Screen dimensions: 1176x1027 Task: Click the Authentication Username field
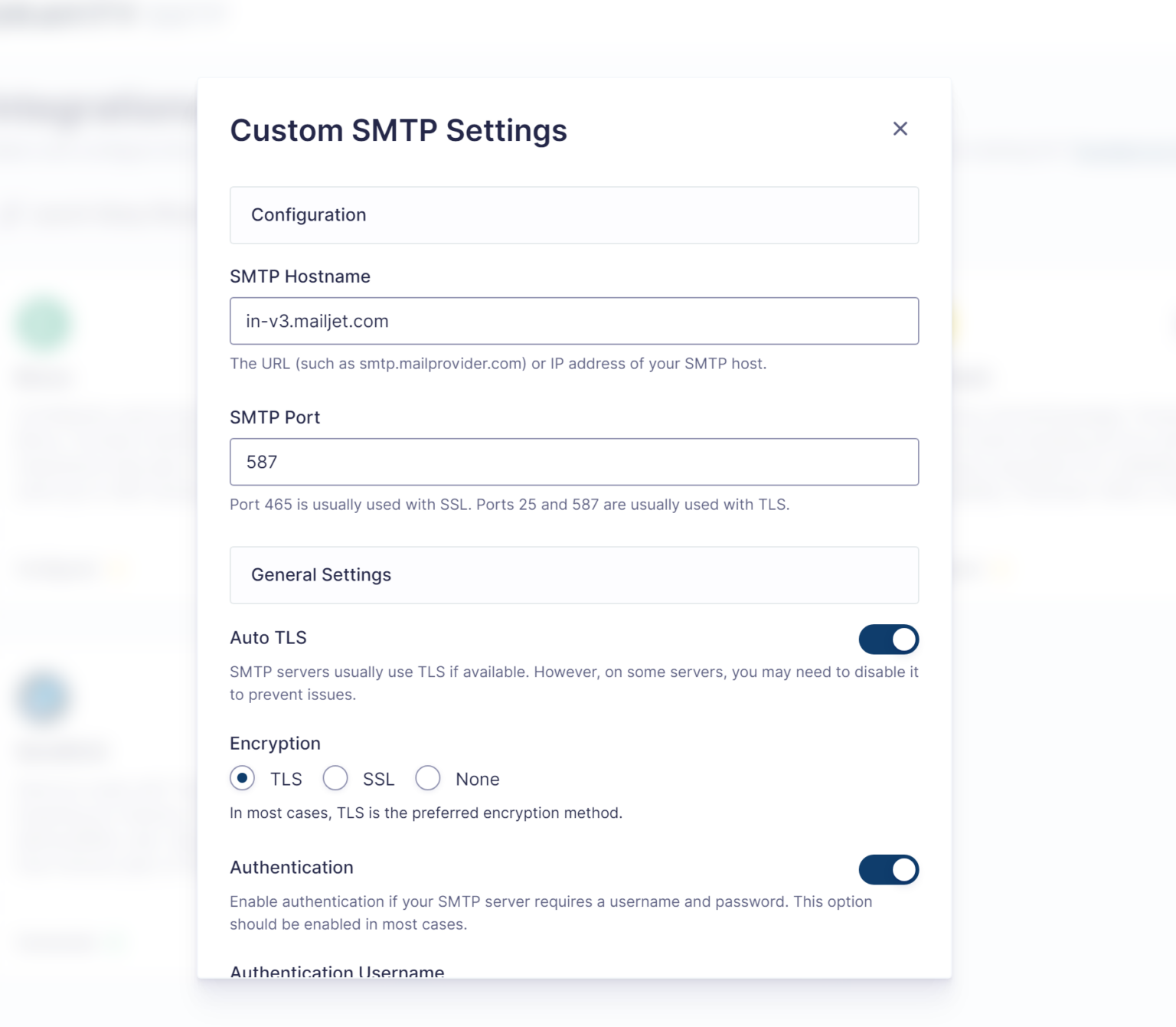337,972
